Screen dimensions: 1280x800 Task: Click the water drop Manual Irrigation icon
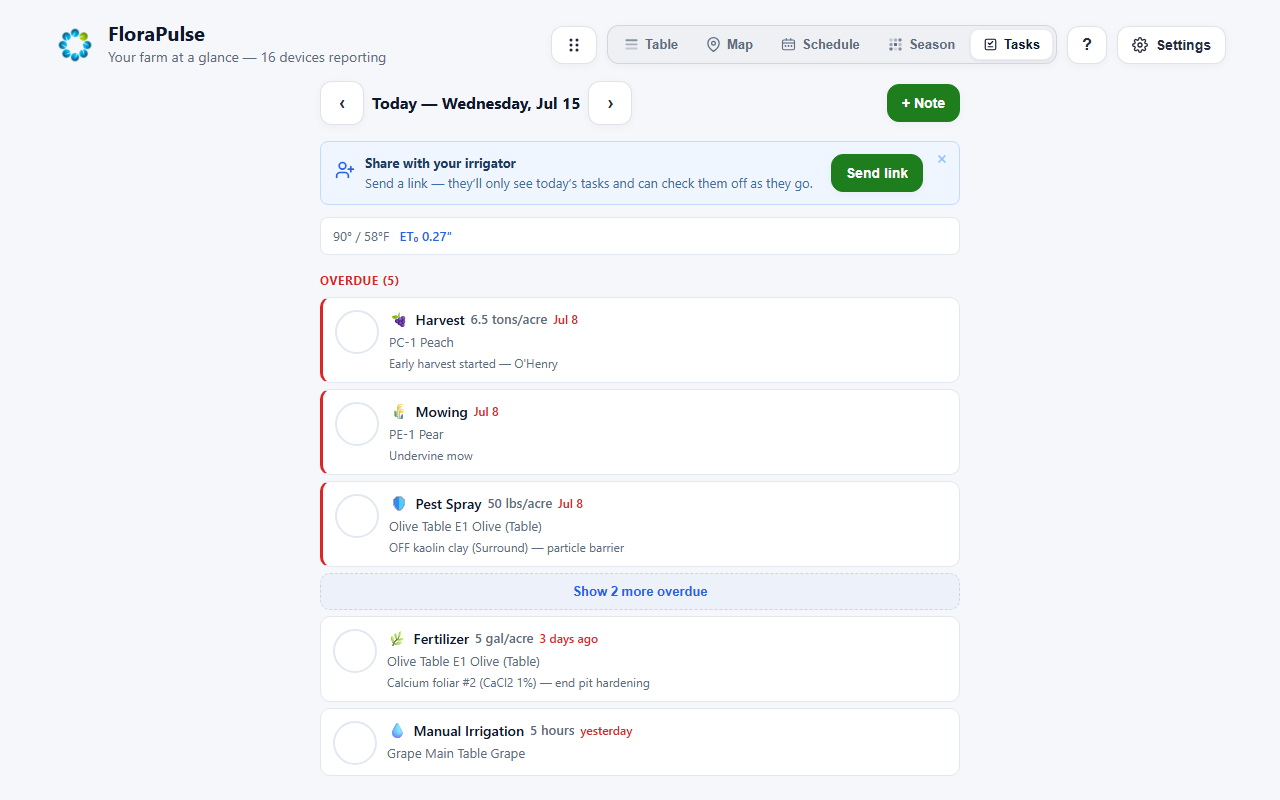tap(397, 731)
